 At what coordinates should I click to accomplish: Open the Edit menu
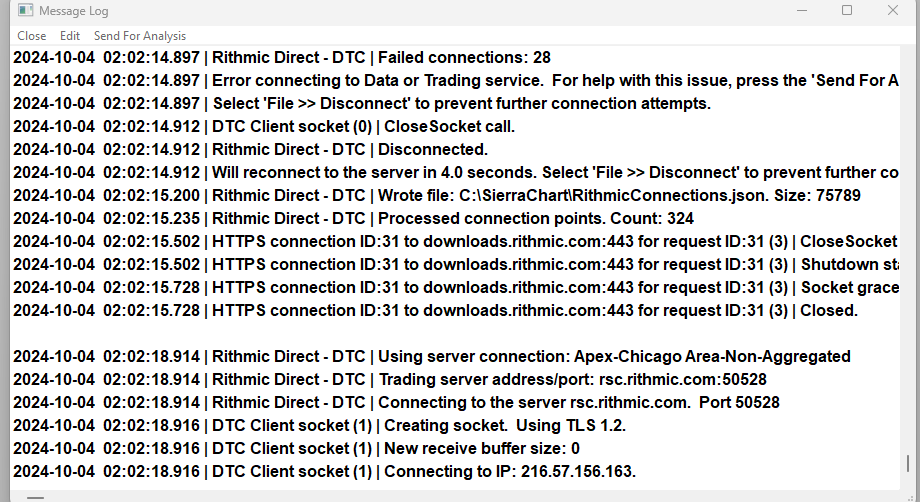(70, 36)
